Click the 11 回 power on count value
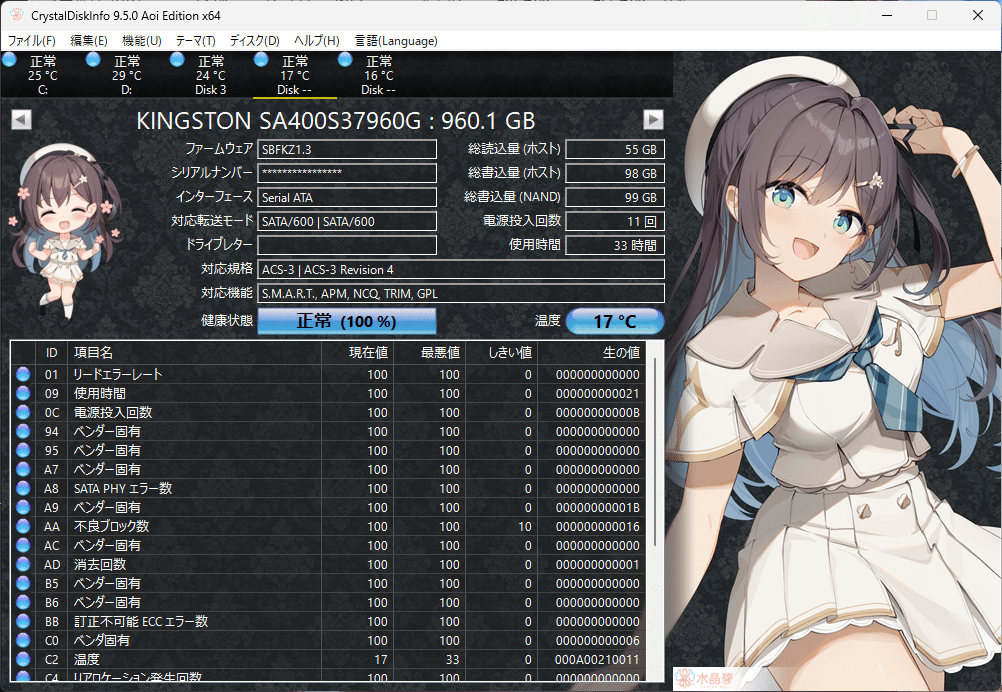The image size is (1002, 692). coord(615,222)
